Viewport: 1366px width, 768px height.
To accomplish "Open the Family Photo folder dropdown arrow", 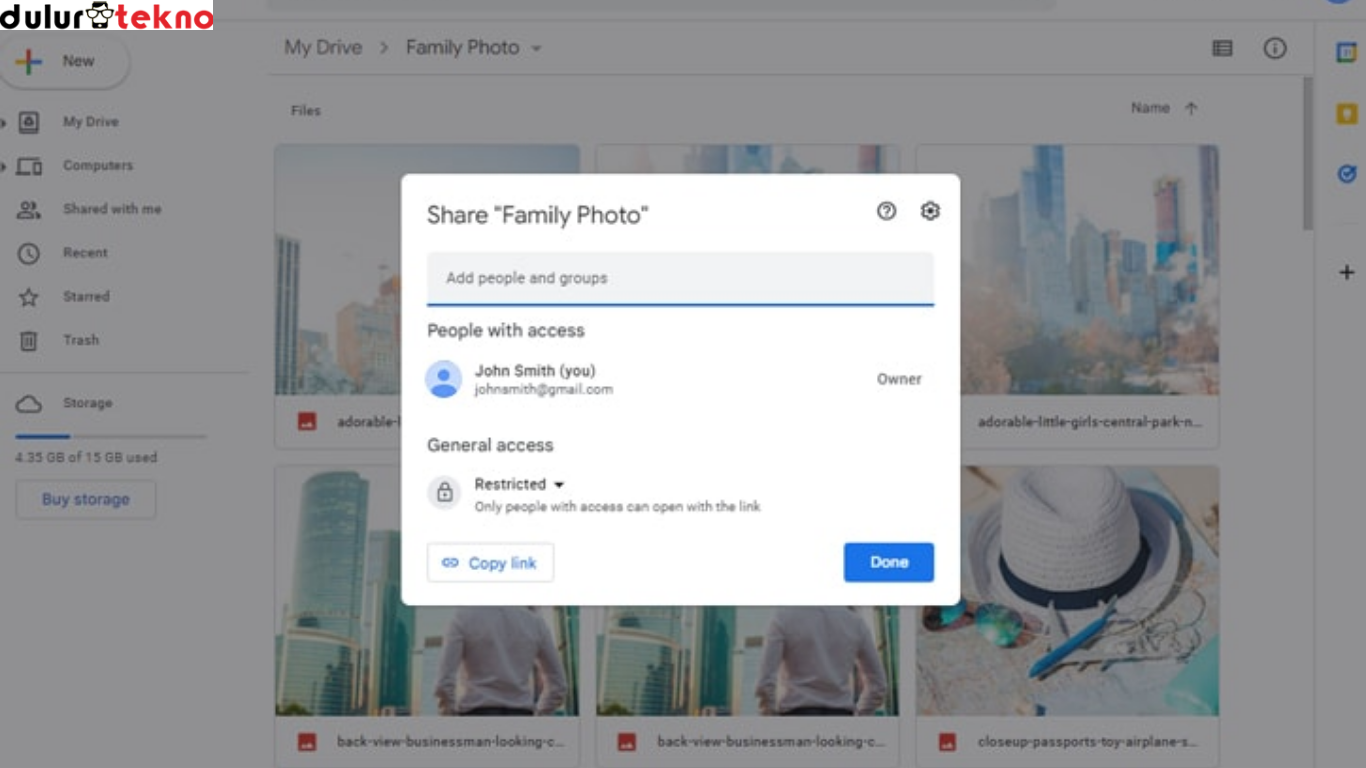I will 536,48.
